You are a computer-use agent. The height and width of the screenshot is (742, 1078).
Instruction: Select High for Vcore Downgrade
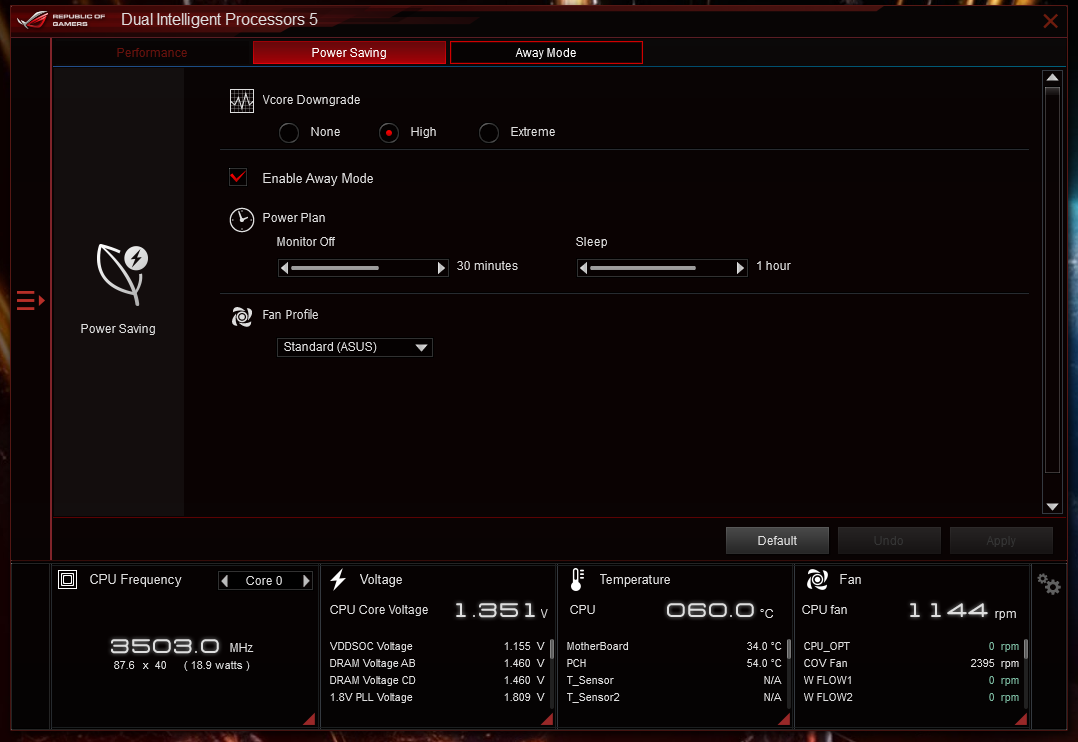pos(389,132)
